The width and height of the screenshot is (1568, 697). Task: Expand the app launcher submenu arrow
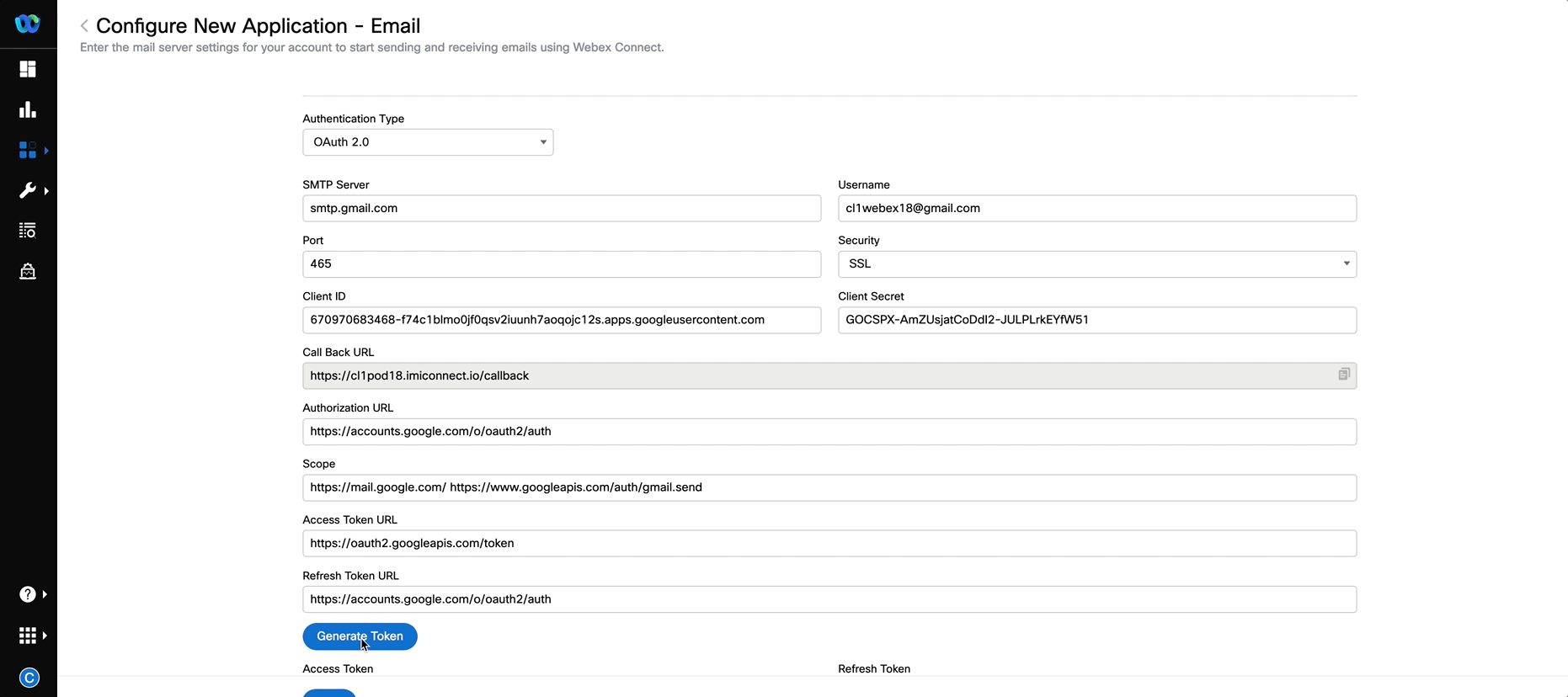coord(45,635)
